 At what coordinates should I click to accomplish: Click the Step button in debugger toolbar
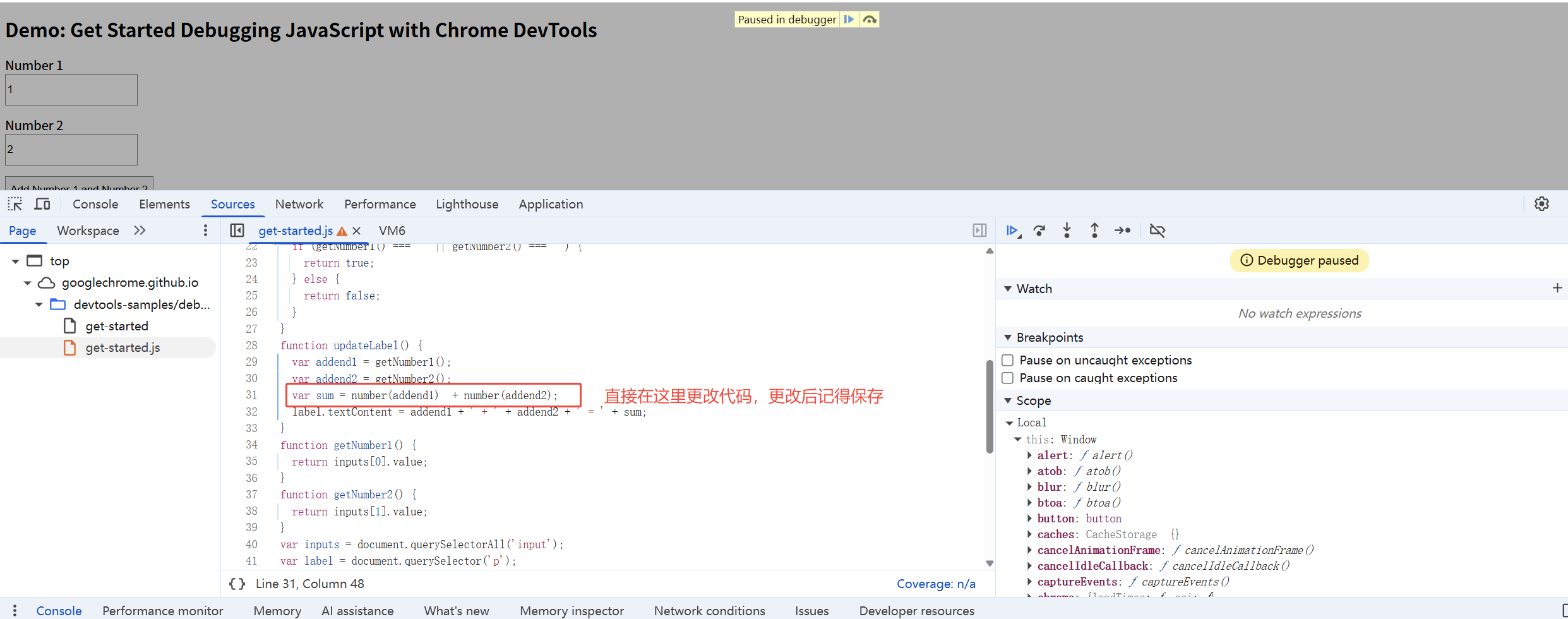point(1122,231)
